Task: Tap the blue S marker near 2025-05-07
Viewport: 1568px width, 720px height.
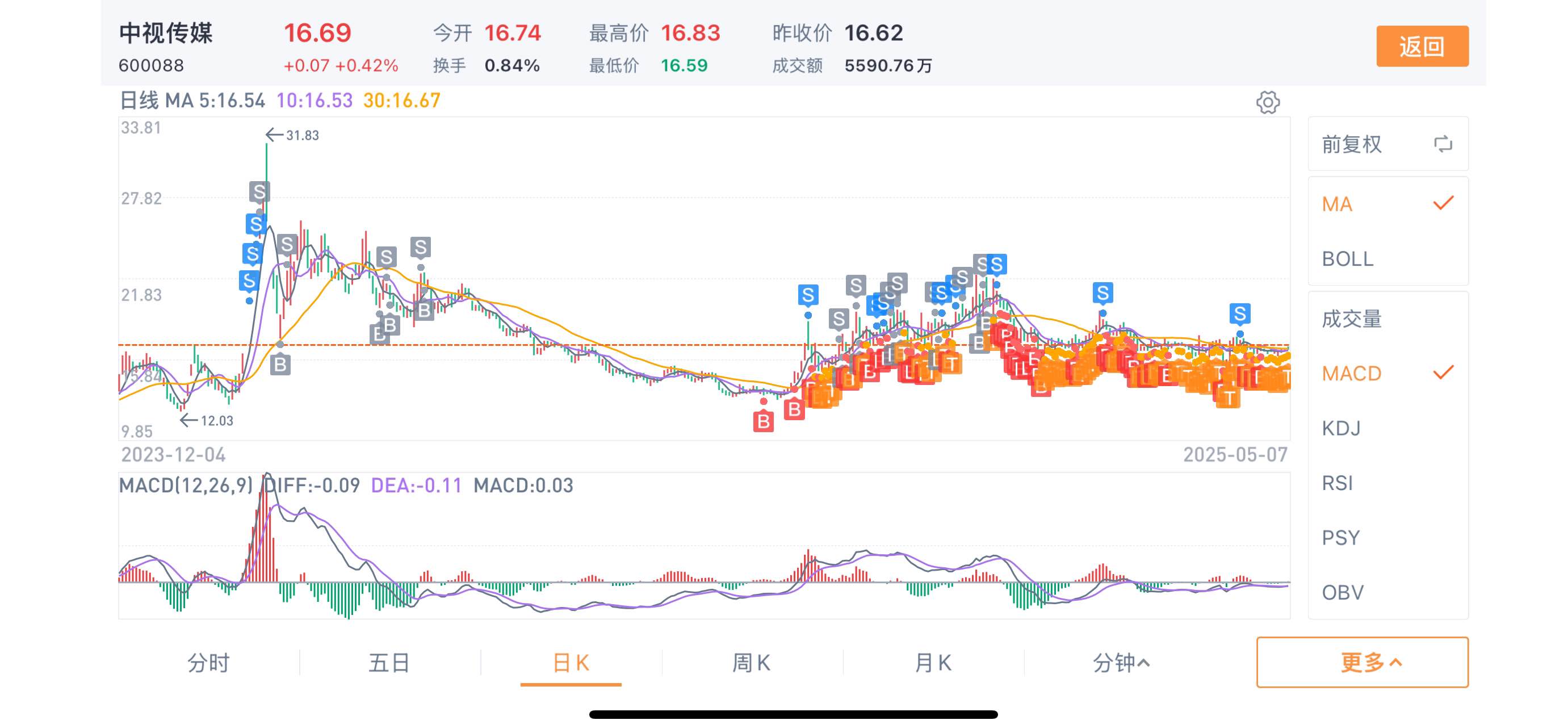Action: (1239, 314)
